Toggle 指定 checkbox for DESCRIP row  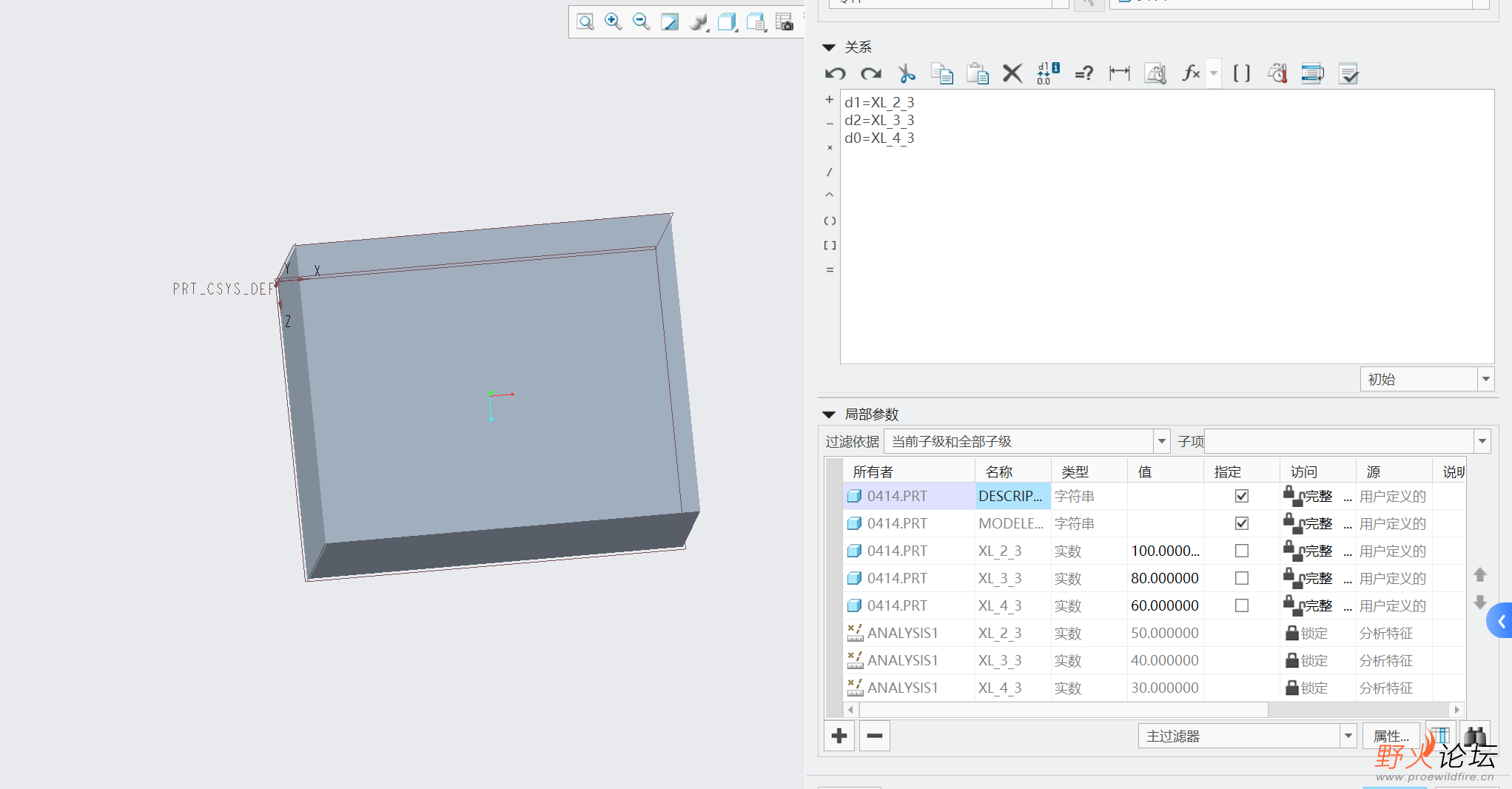tap(1242, 496)
